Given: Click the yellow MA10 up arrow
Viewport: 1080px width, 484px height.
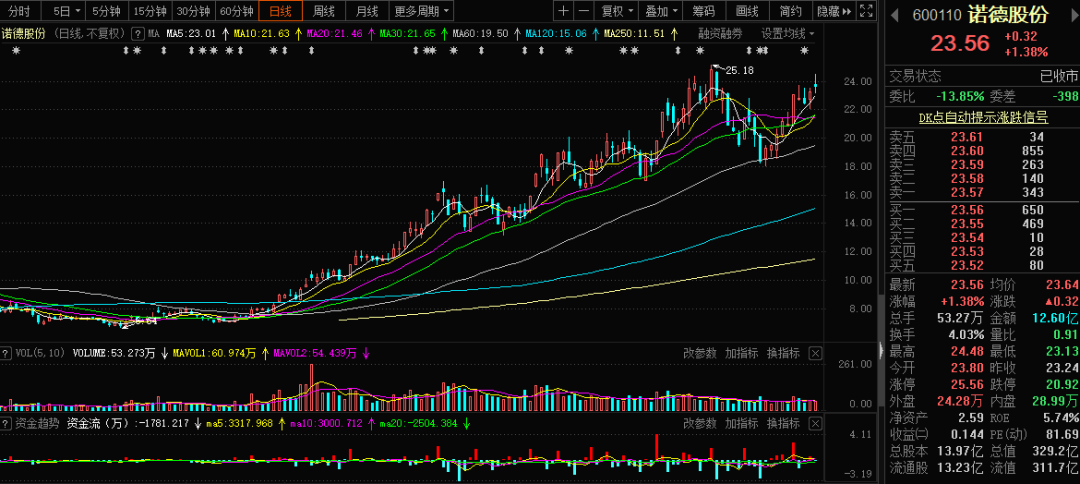Looking at the screenshot, I should (x=298, y=33).
